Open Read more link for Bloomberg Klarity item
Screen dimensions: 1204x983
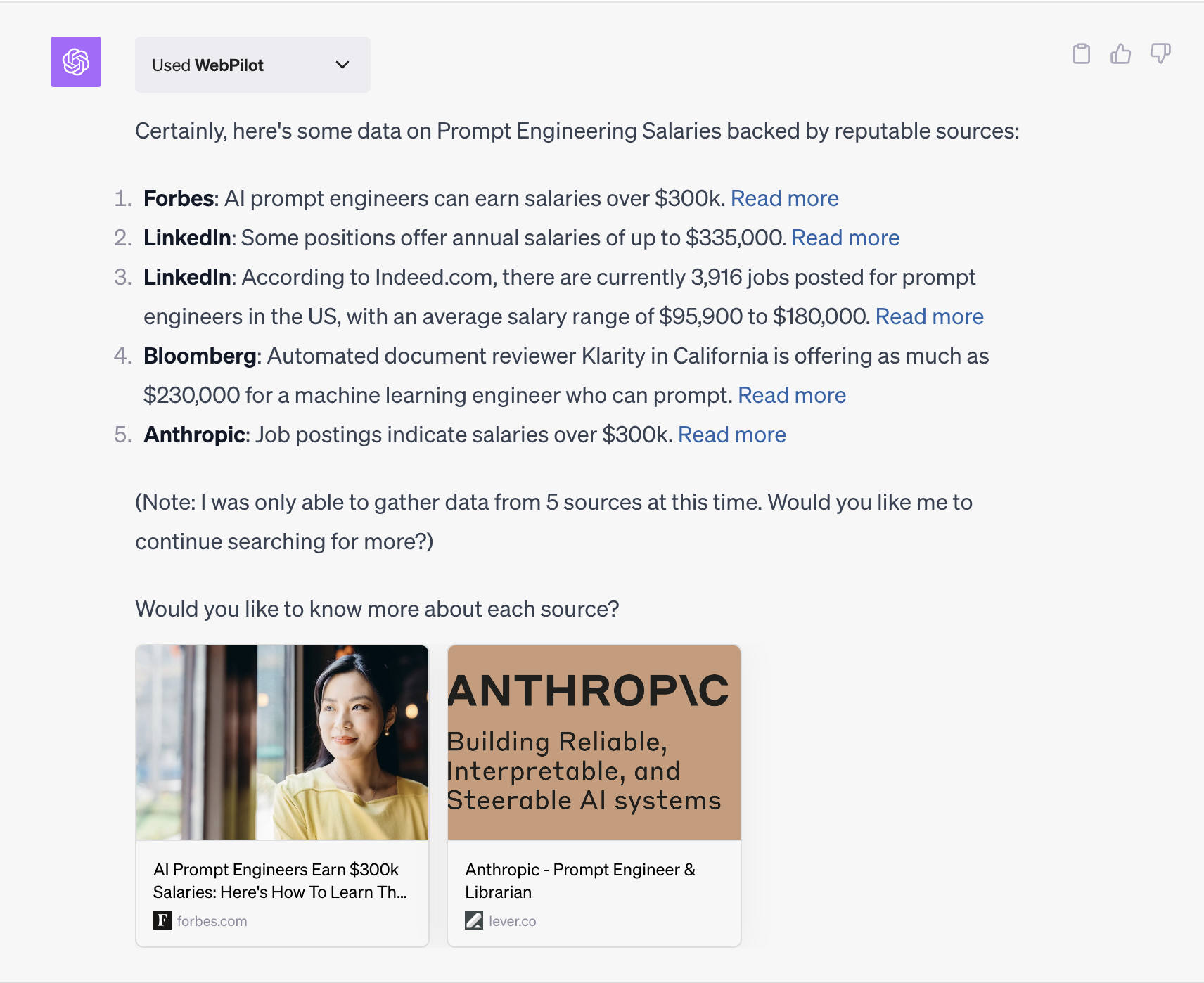tap(792, 395)
